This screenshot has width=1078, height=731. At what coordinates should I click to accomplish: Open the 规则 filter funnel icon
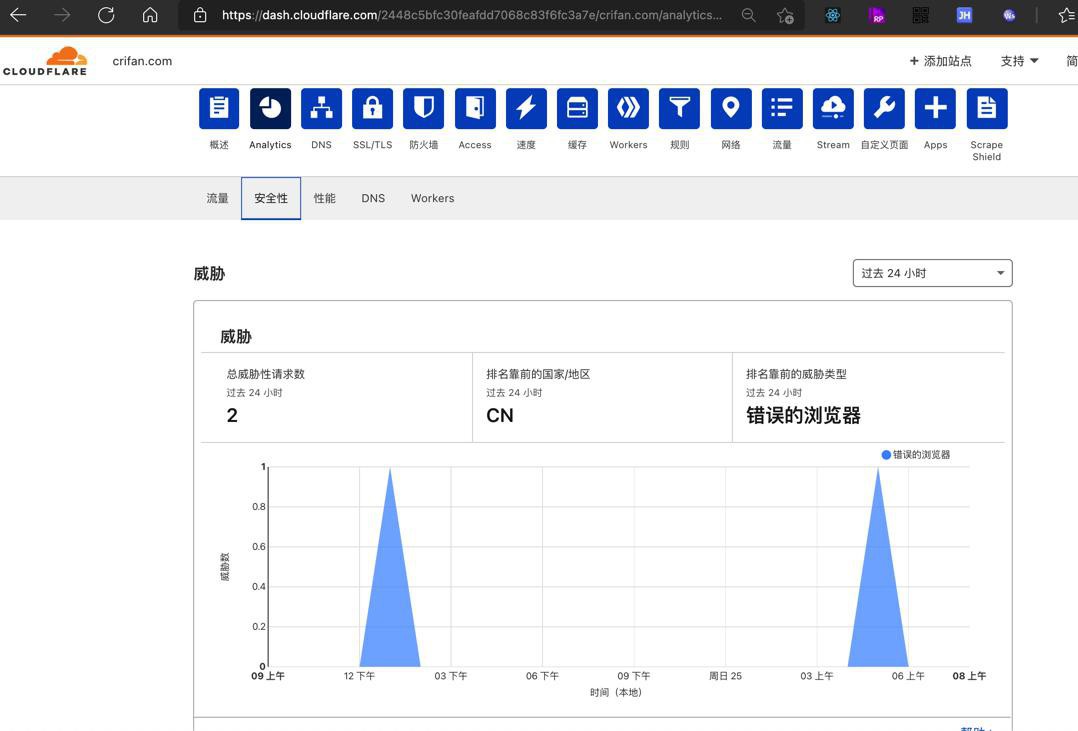click(679, 108)
